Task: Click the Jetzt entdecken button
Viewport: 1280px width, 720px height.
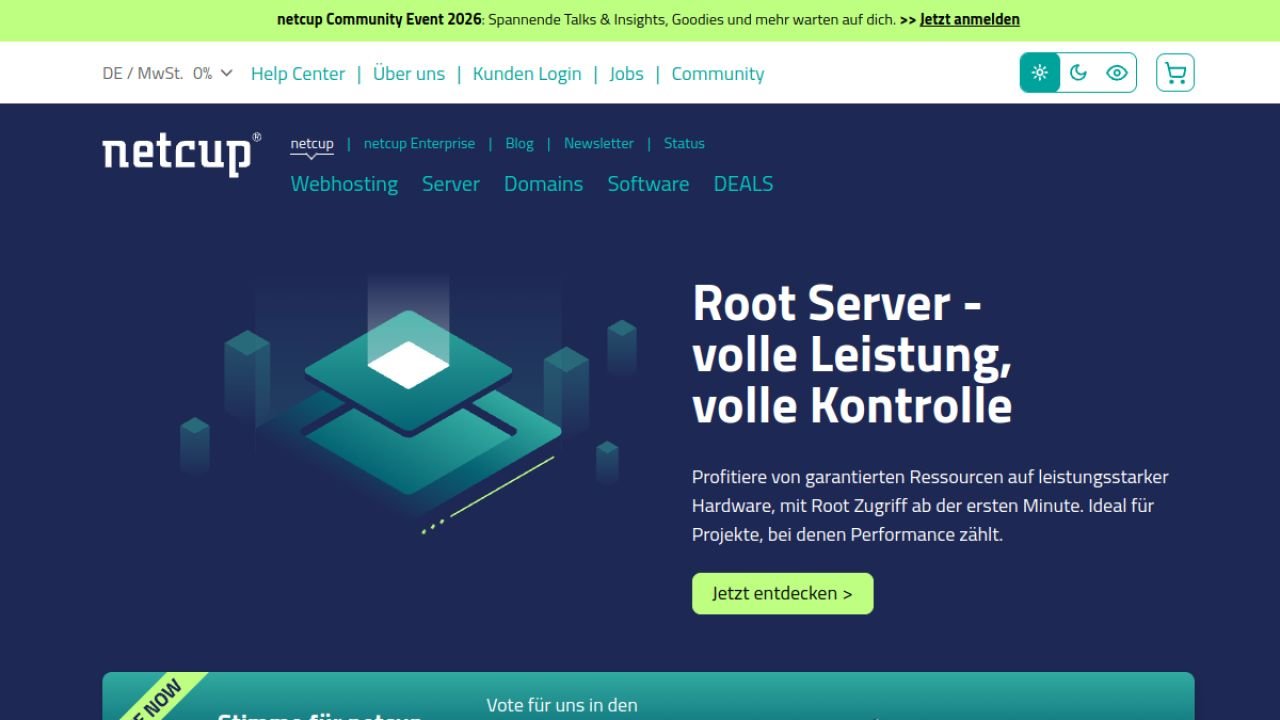Action: pos(783,594)
